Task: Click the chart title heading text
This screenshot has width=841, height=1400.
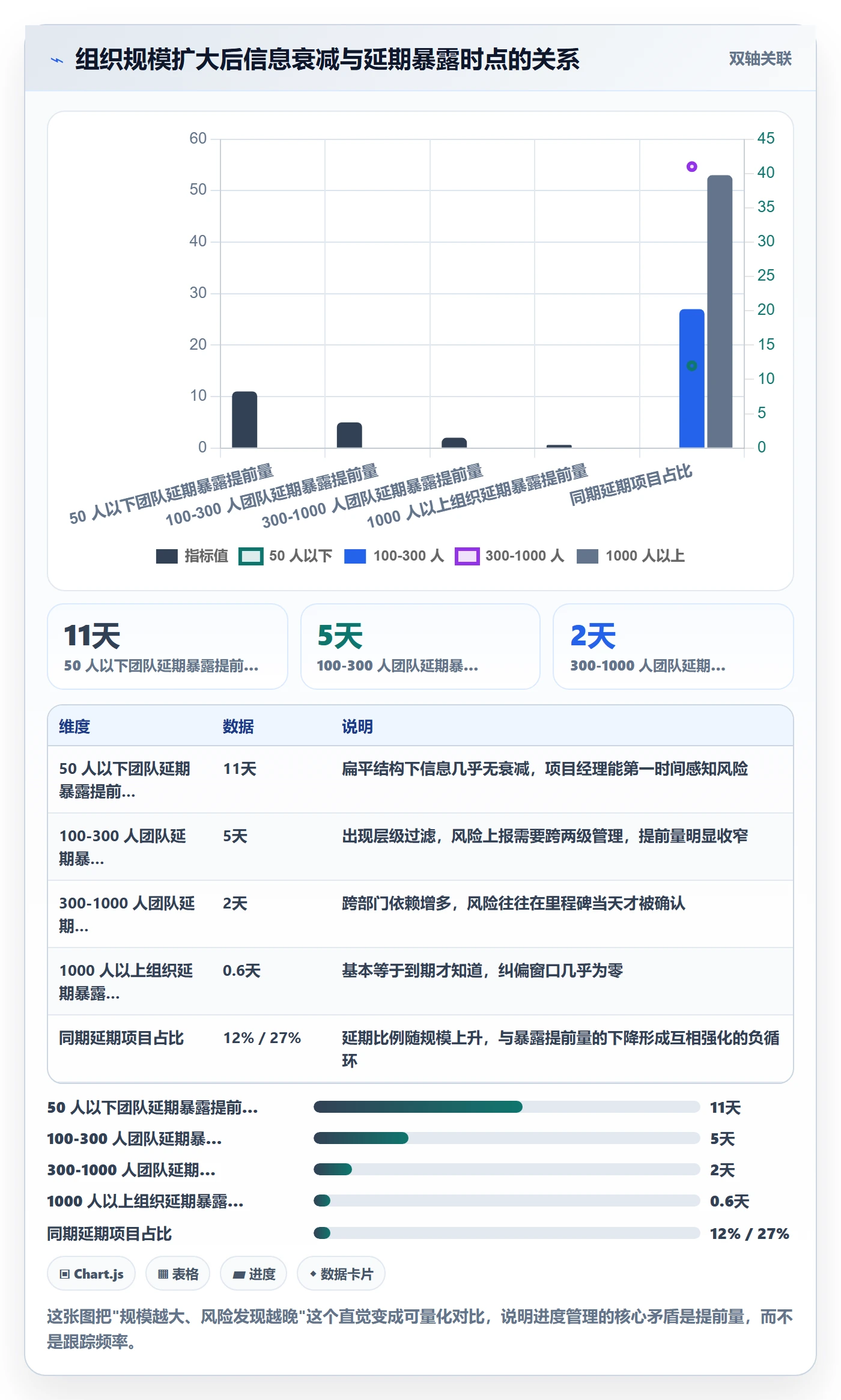Action: click(x=327, y=59)
